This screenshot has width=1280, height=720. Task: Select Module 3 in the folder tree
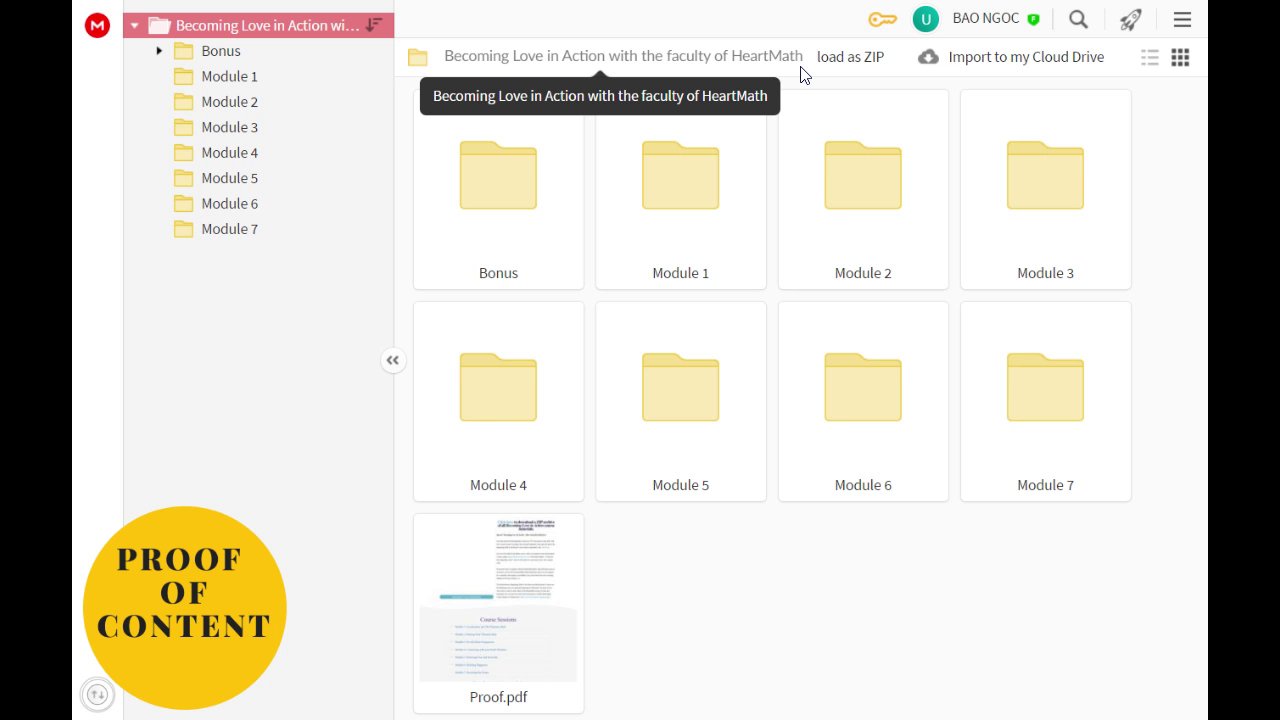[x=229, y=127]
